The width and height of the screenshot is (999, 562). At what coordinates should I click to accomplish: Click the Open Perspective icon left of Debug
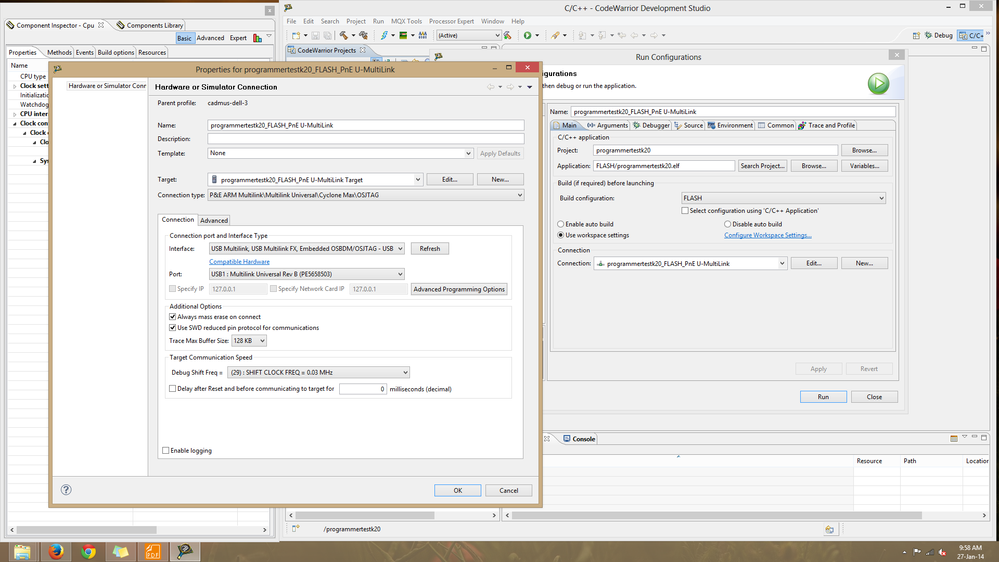(x=916, y=36)
